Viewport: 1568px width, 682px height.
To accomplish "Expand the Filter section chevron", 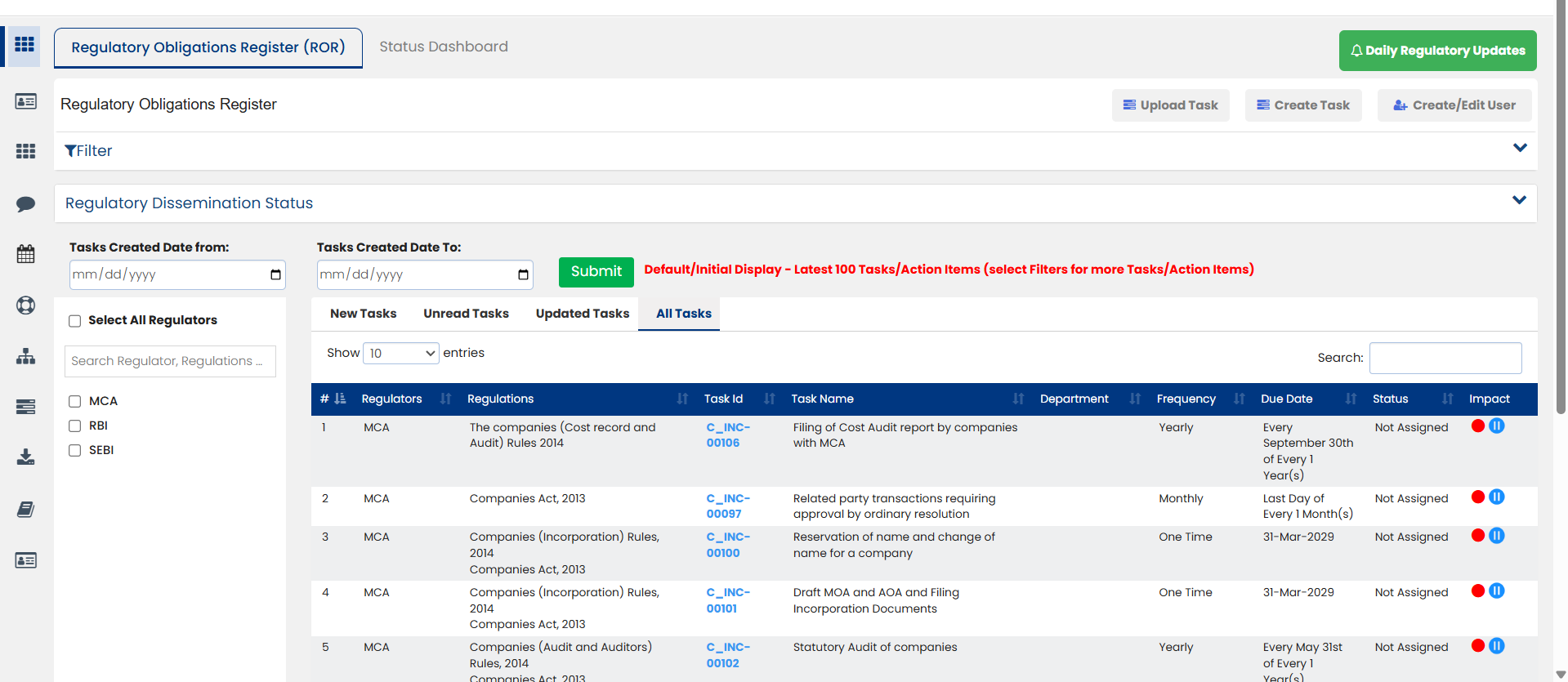I will [x=1520, y=148].
